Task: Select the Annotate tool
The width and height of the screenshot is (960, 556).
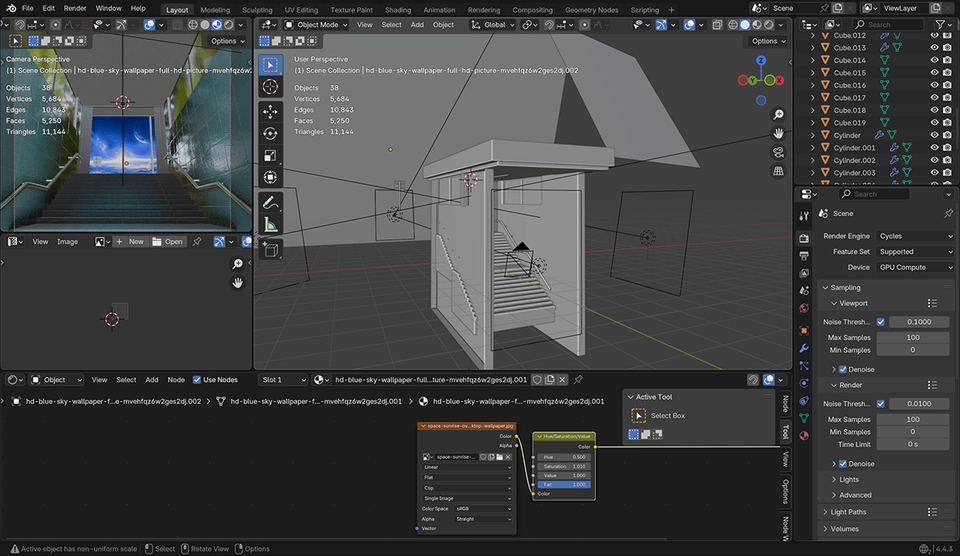Action: [x=270, y=203]
